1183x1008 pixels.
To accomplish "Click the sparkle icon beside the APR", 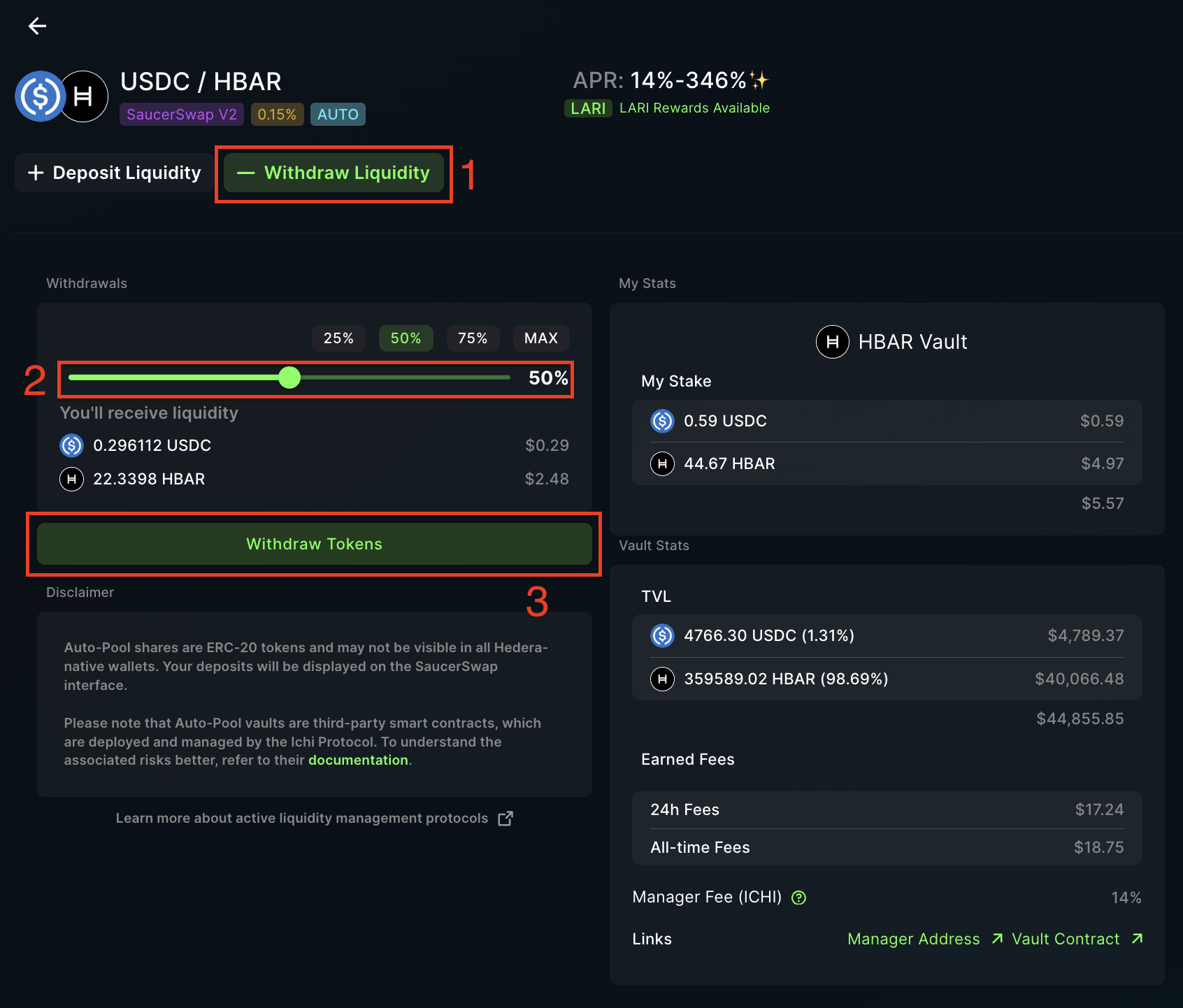I will [759, 80].
